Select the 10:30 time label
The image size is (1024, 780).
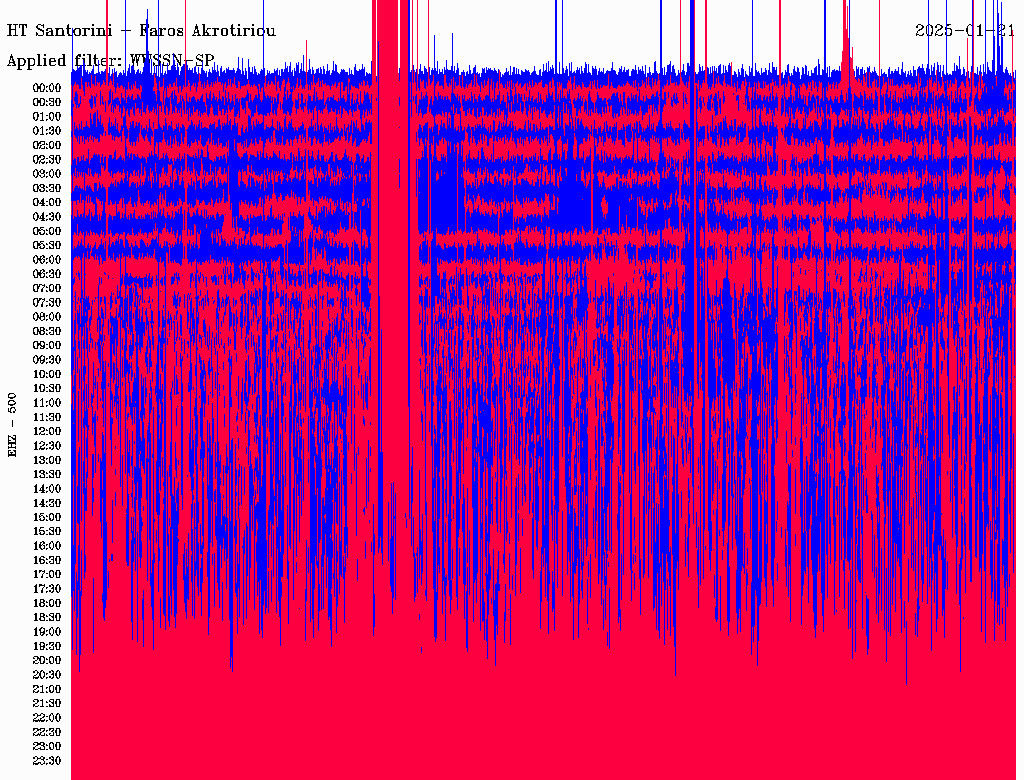pos(47,389)
